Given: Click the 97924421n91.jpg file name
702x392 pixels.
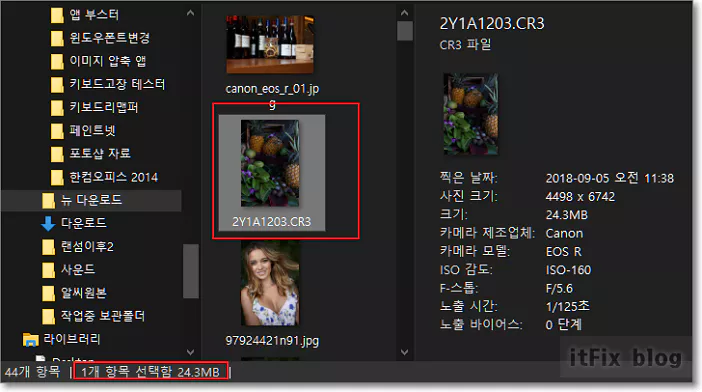Looking at the screenshot, I should click(x=272, y=341).
